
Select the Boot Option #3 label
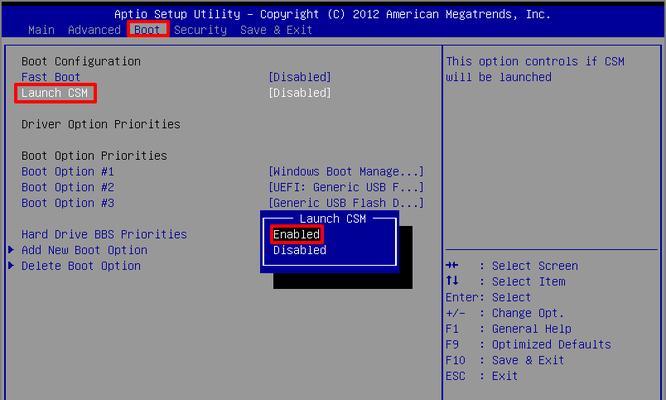(68, 203)
